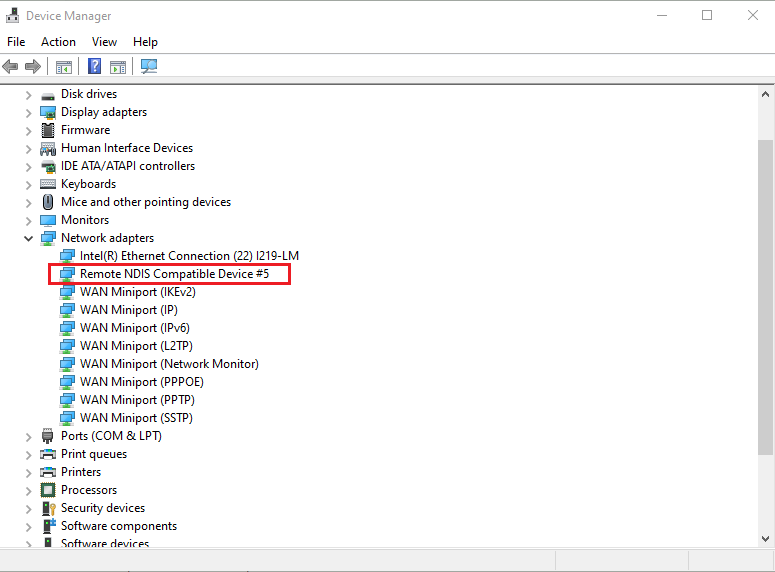Click the Display adapters category icon
This screenshot has height=572, width=775.
click(x=48, y=113)
